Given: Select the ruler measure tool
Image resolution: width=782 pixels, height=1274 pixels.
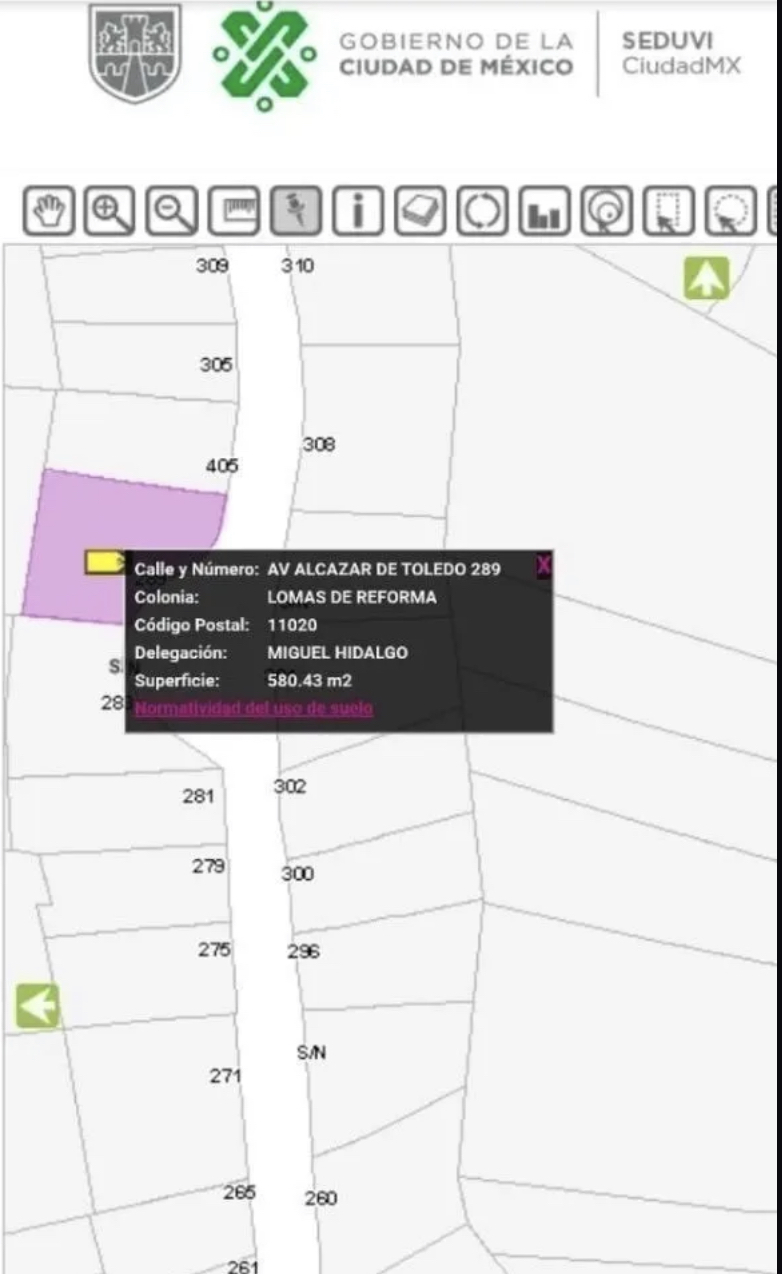Looking at the screenshot, I should (x=233, y=211).
